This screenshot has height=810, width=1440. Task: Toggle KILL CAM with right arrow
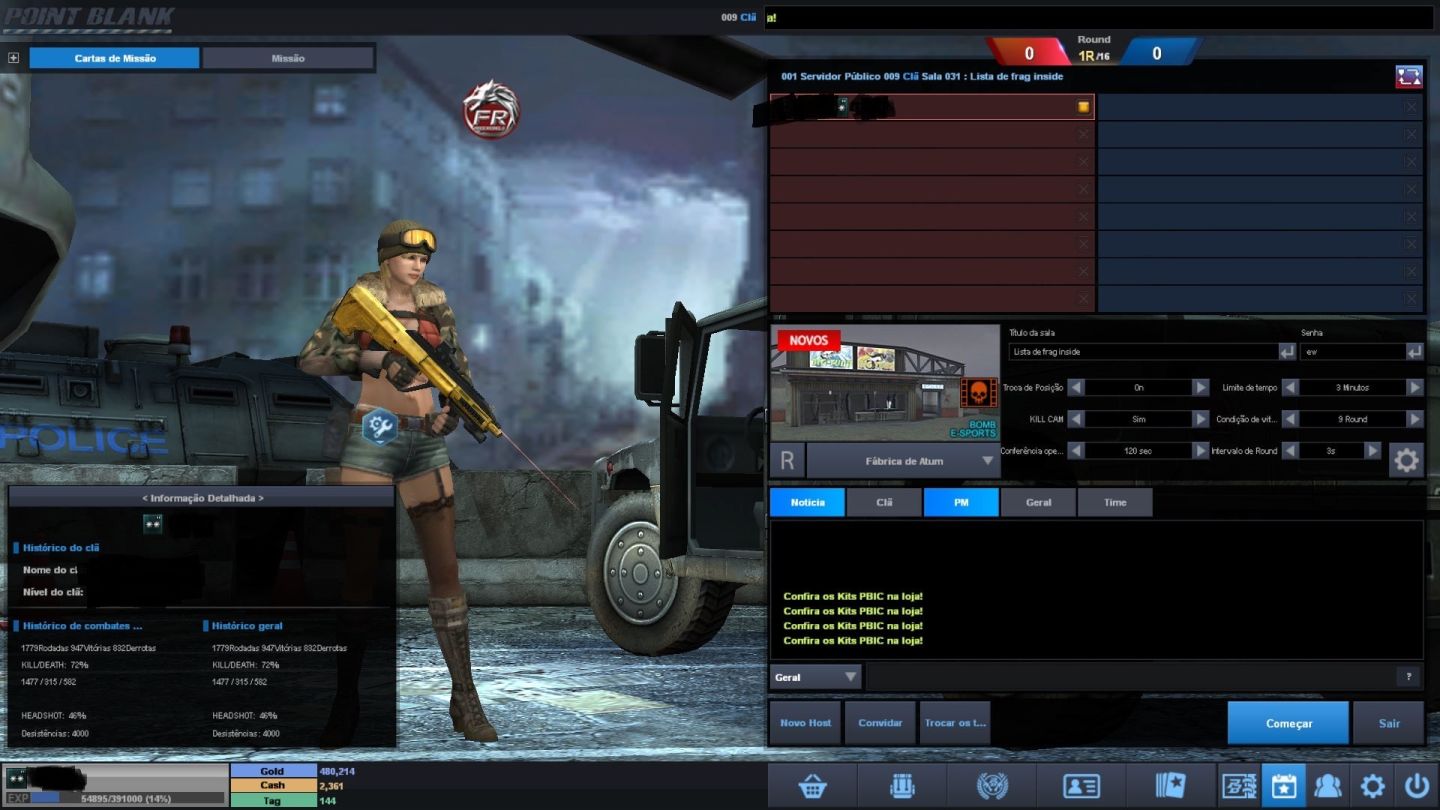1200,419
